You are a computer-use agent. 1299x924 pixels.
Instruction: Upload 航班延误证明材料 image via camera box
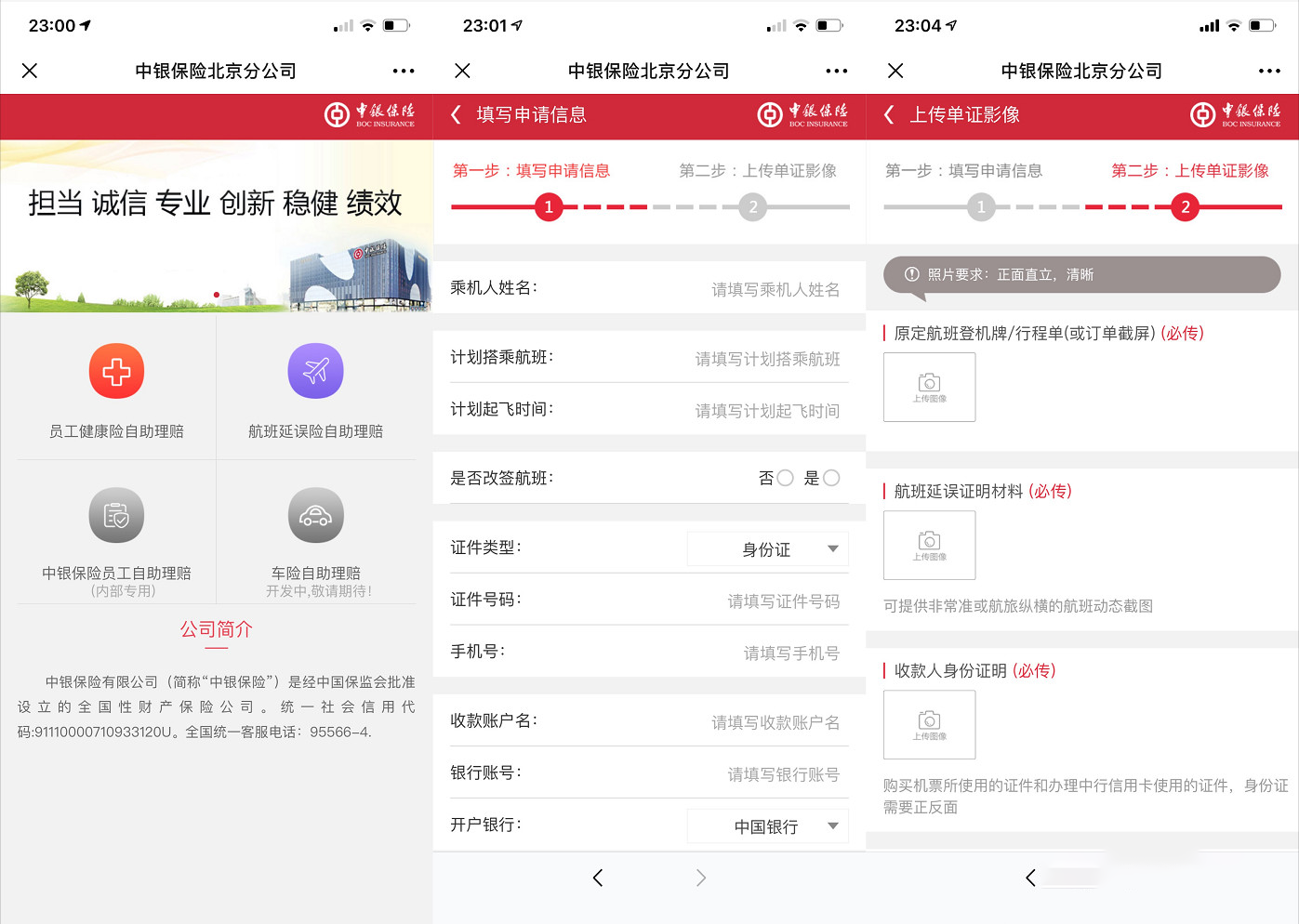tap(929, 545)
